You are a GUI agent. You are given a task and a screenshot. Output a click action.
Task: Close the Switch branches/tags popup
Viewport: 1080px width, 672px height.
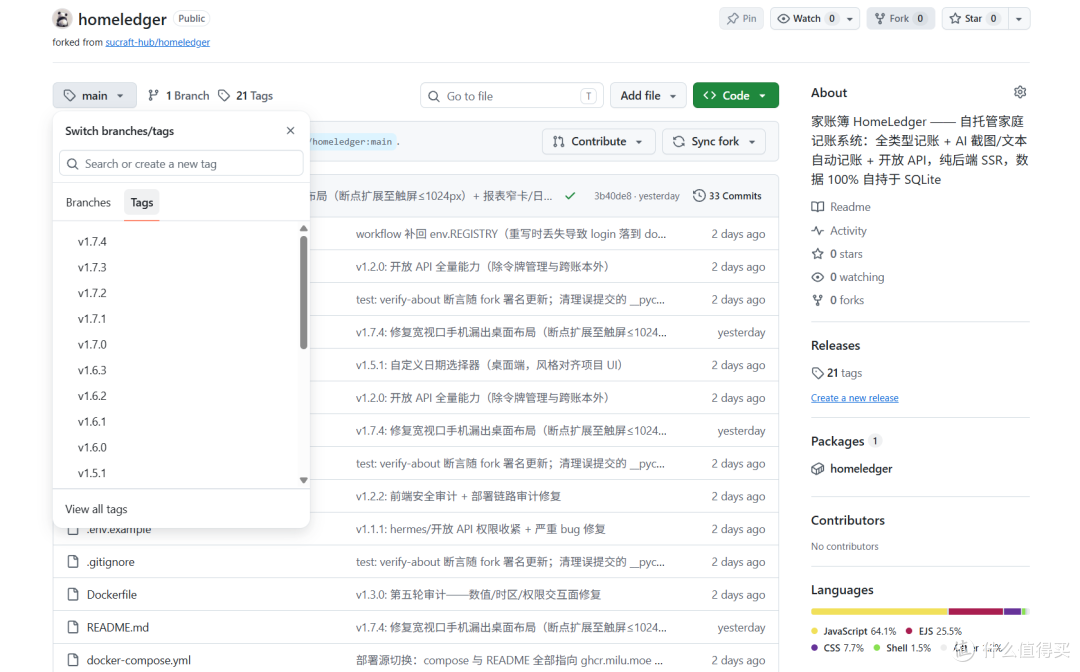pyautogui.click(x=291, y=131)
